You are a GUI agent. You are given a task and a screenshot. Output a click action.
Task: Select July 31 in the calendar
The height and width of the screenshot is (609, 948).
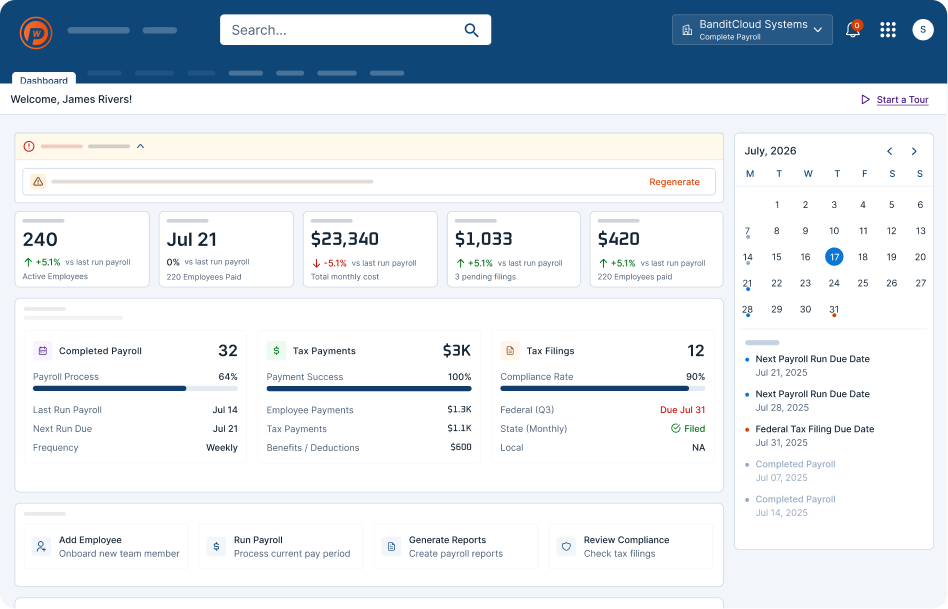(834, 310)
